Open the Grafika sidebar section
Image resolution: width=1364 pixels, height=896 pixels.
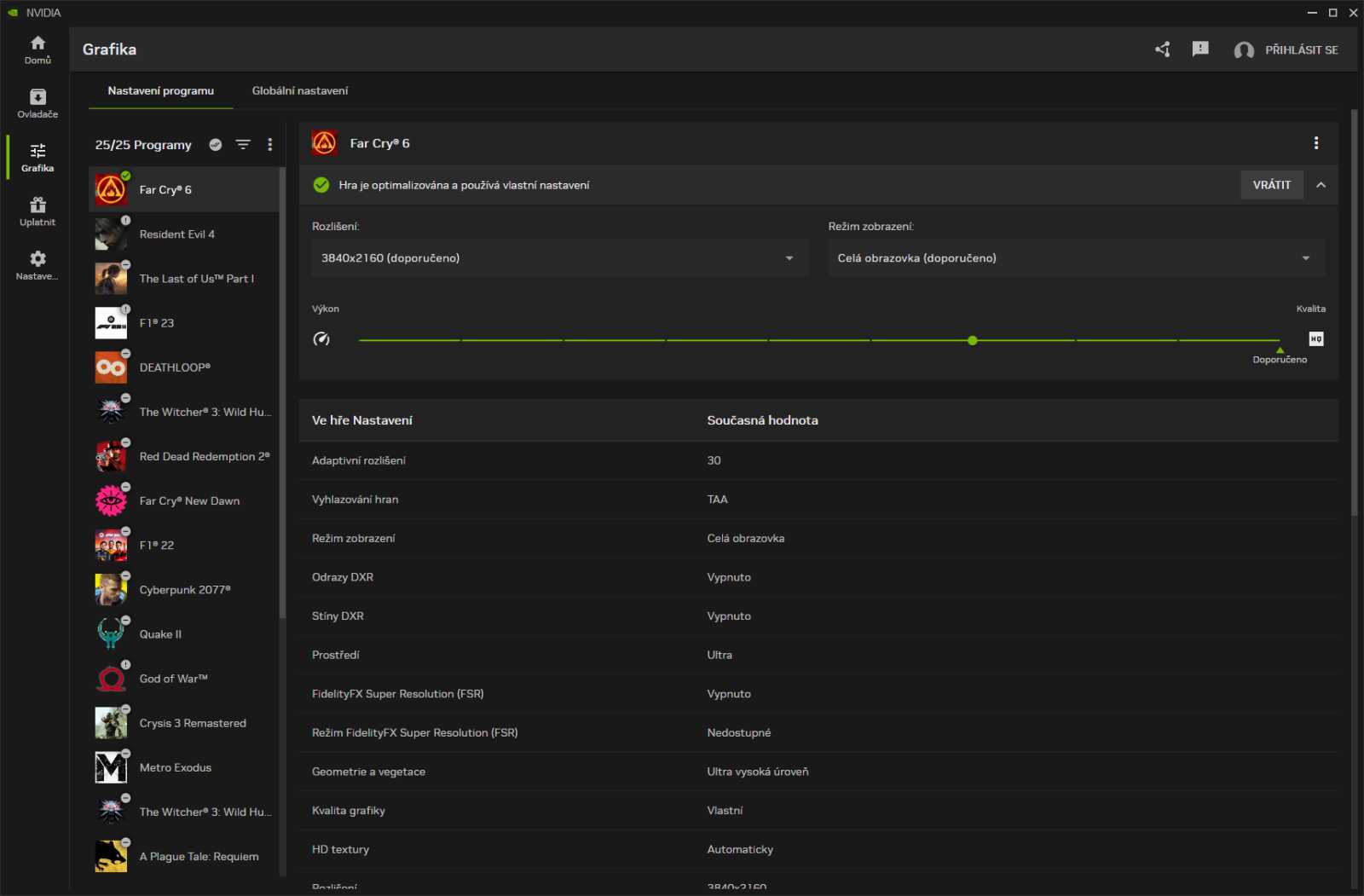coord(38,158)
